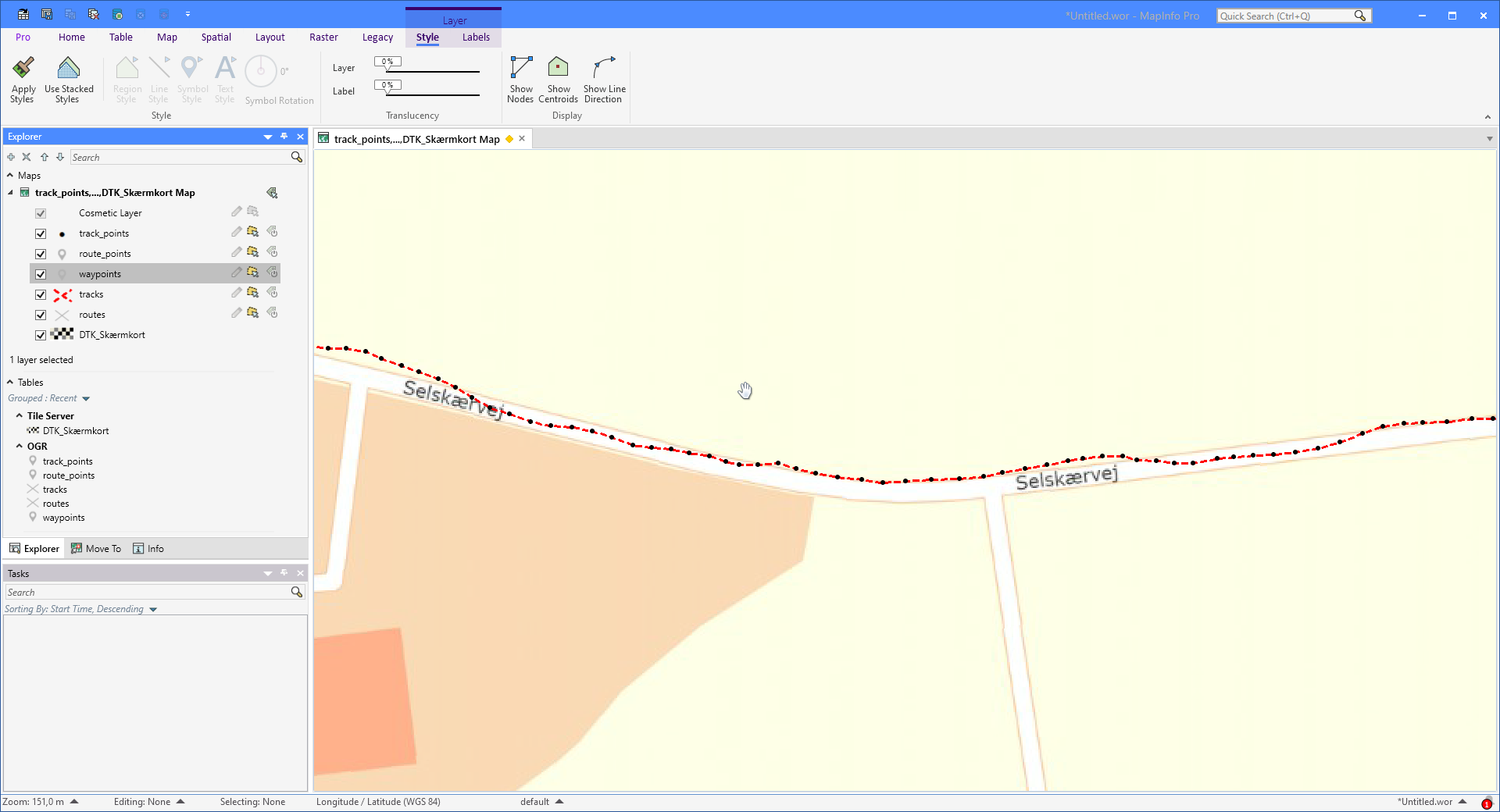Toggle the Cosmetic Layer visibility checkbox
This screenshot has width=1500, height=812.
(40, 212)
